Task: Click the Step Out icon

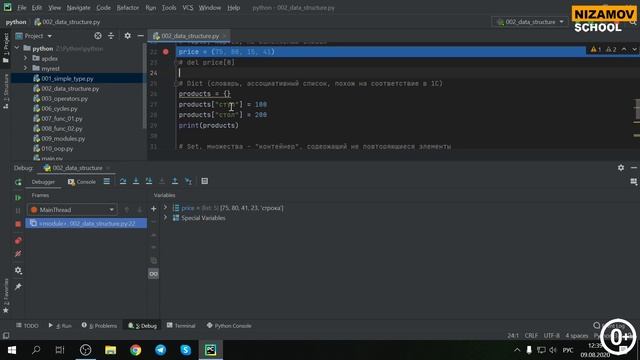Action: pos(175,181)
